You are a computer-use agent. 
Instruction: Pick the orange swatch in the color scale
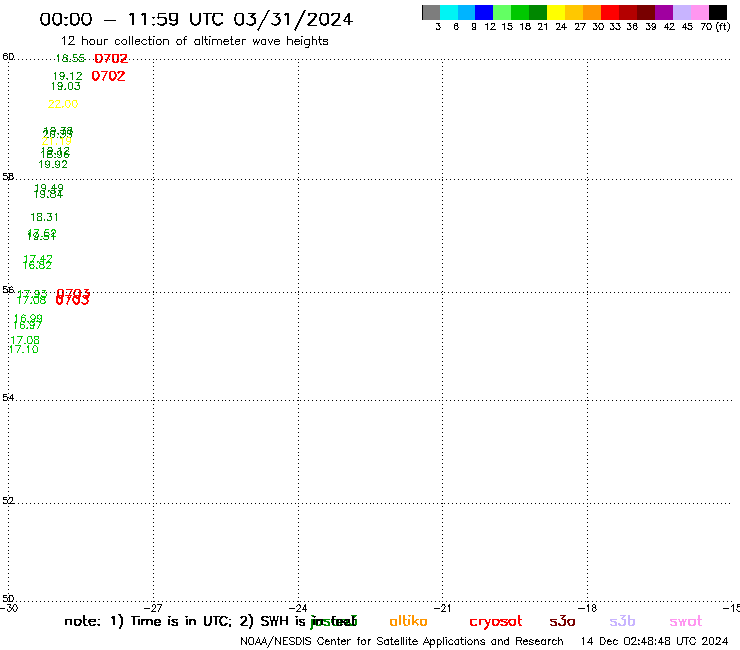tap(592, 12)
